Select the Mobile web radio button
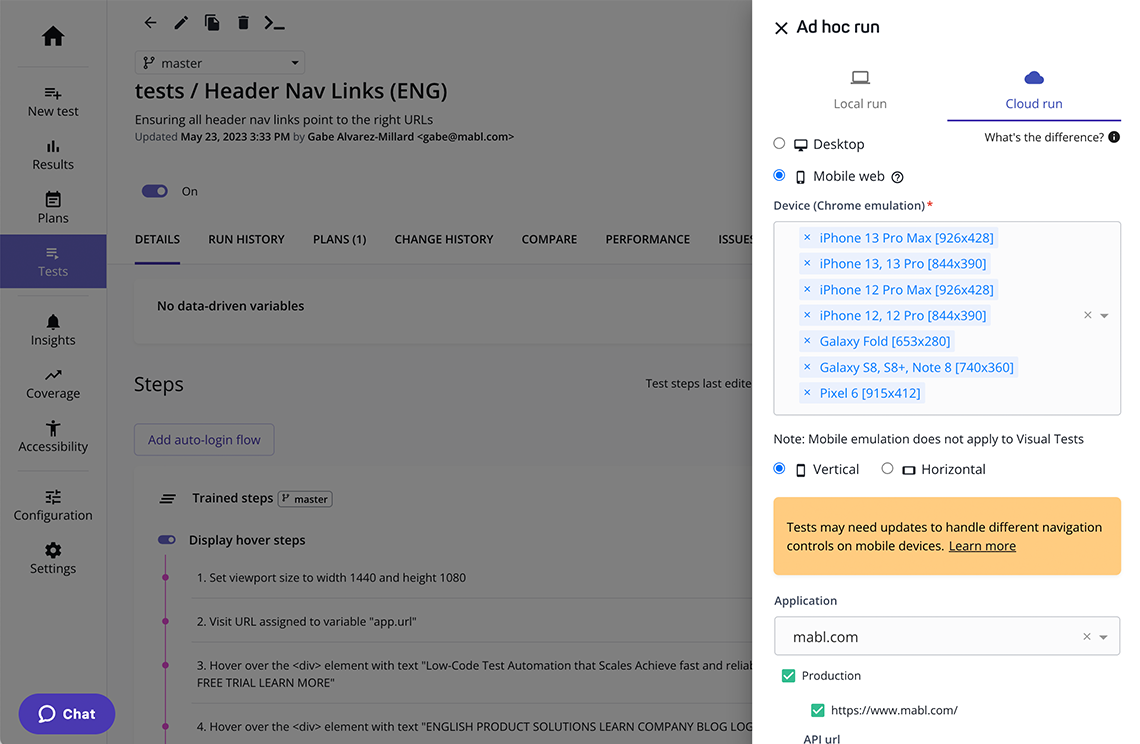This screenshot has height=744, width=1140. (x=779, y=175)
